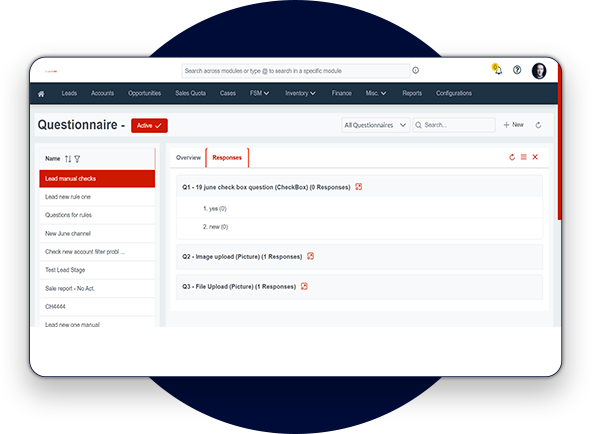Select Lead new one manual questionnaire
The width and height of the screenshot is (592, 434).
tap(97, 323)
